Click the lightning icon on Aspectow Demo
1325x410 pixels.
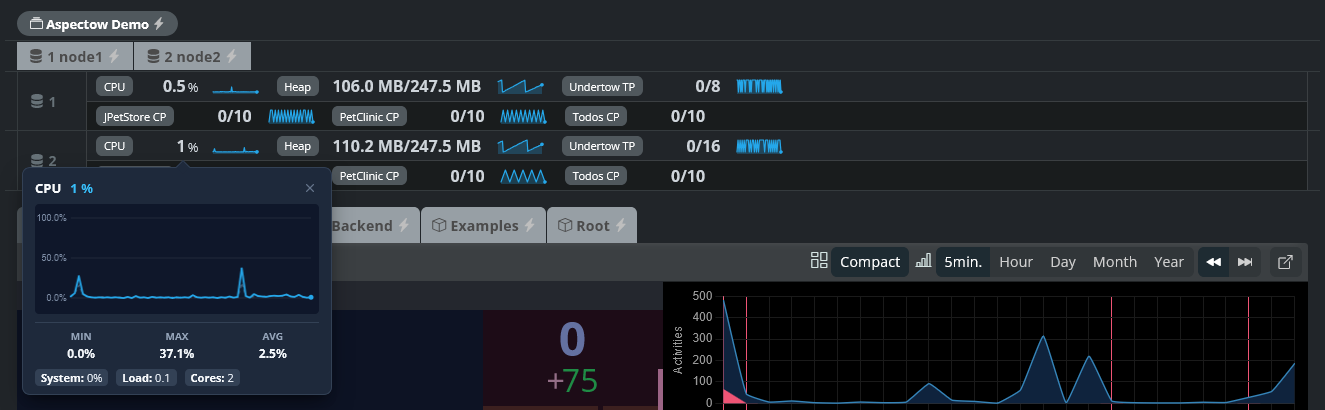pyautogui.click(x=159, y=24)
